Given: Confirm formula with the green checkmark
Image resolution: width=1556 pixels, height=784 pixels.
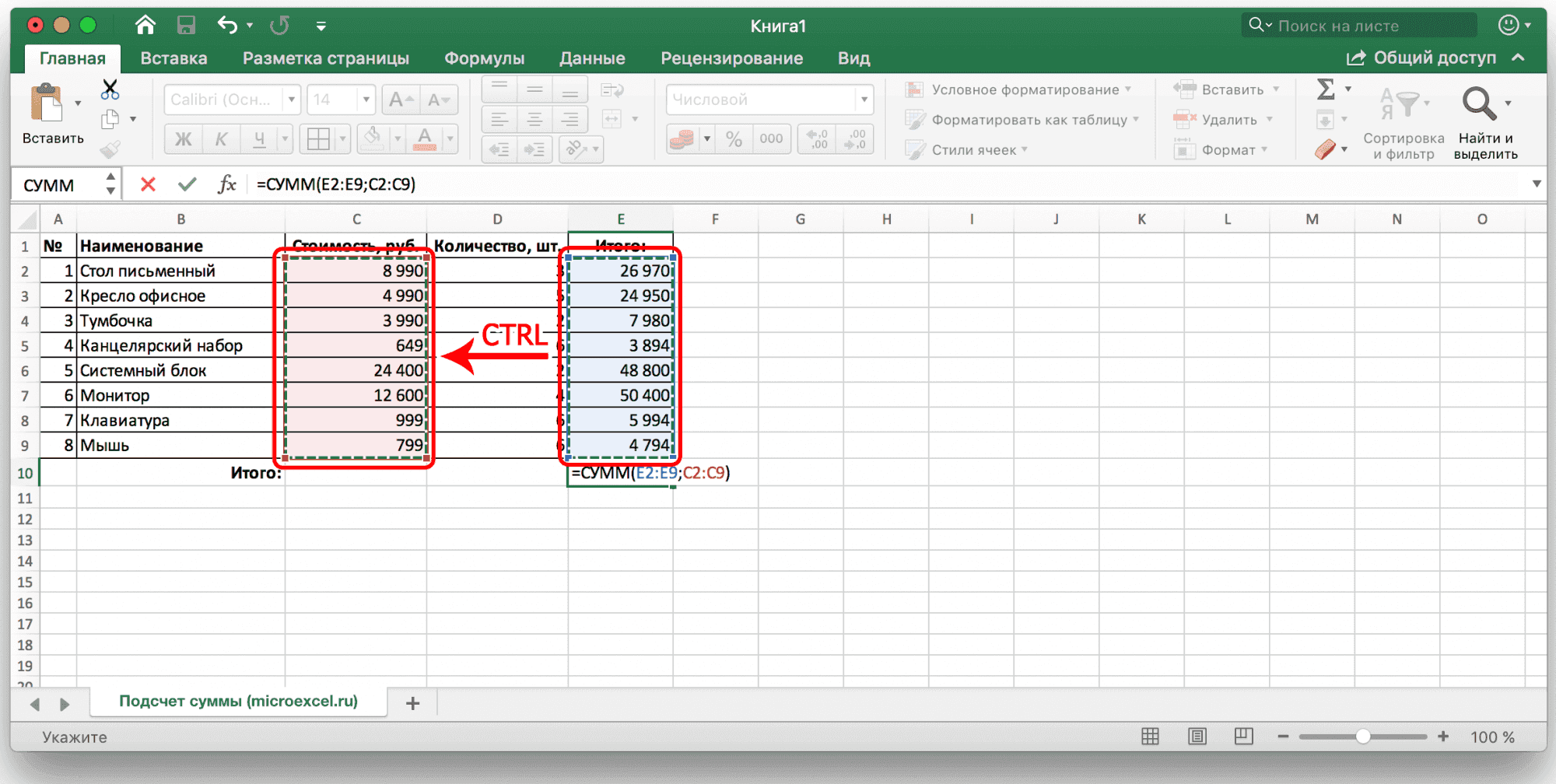Looking at the screenshot, I should (x=187, y=184).
